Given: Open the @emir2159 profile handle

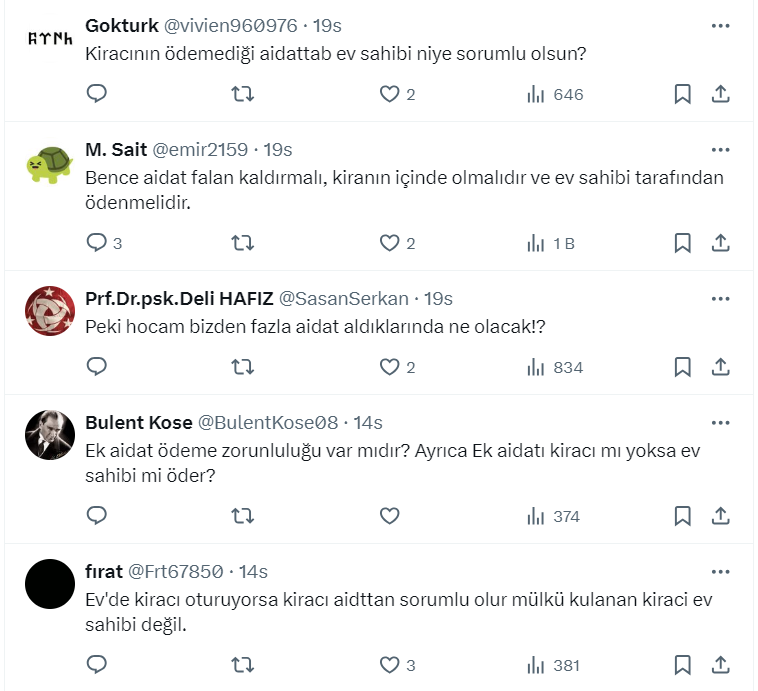Looking at the screenshot, I should (x=199, y=150).
